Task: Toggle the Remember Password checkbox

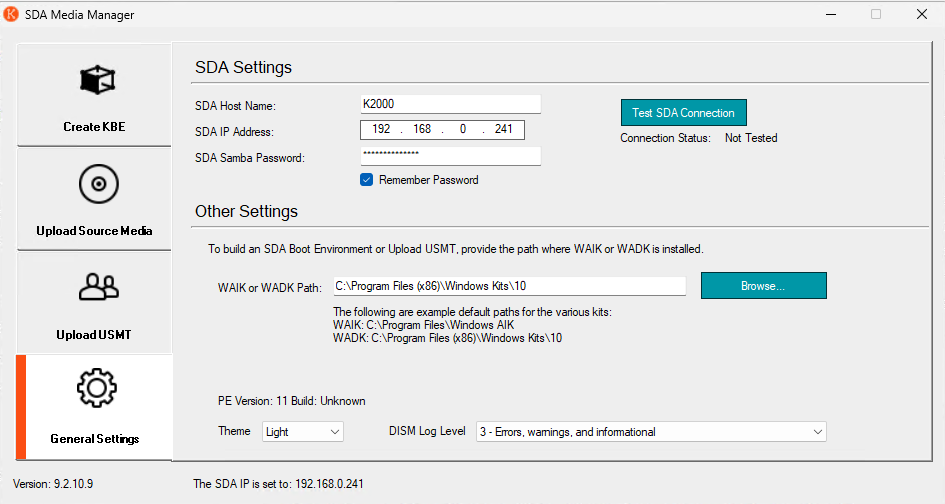Action: click(x=367, y=180)
